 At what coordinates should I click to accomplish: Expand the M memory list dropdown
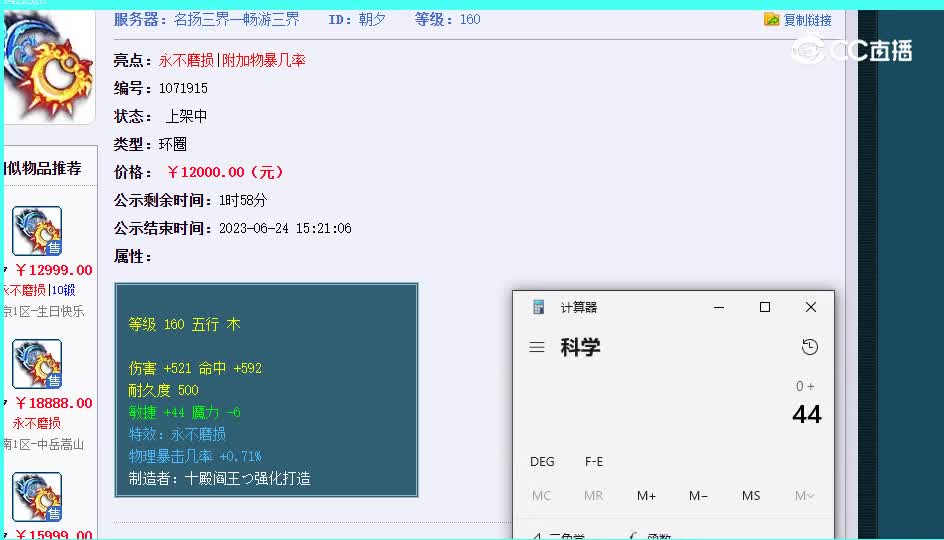click(x=804, y=495)
